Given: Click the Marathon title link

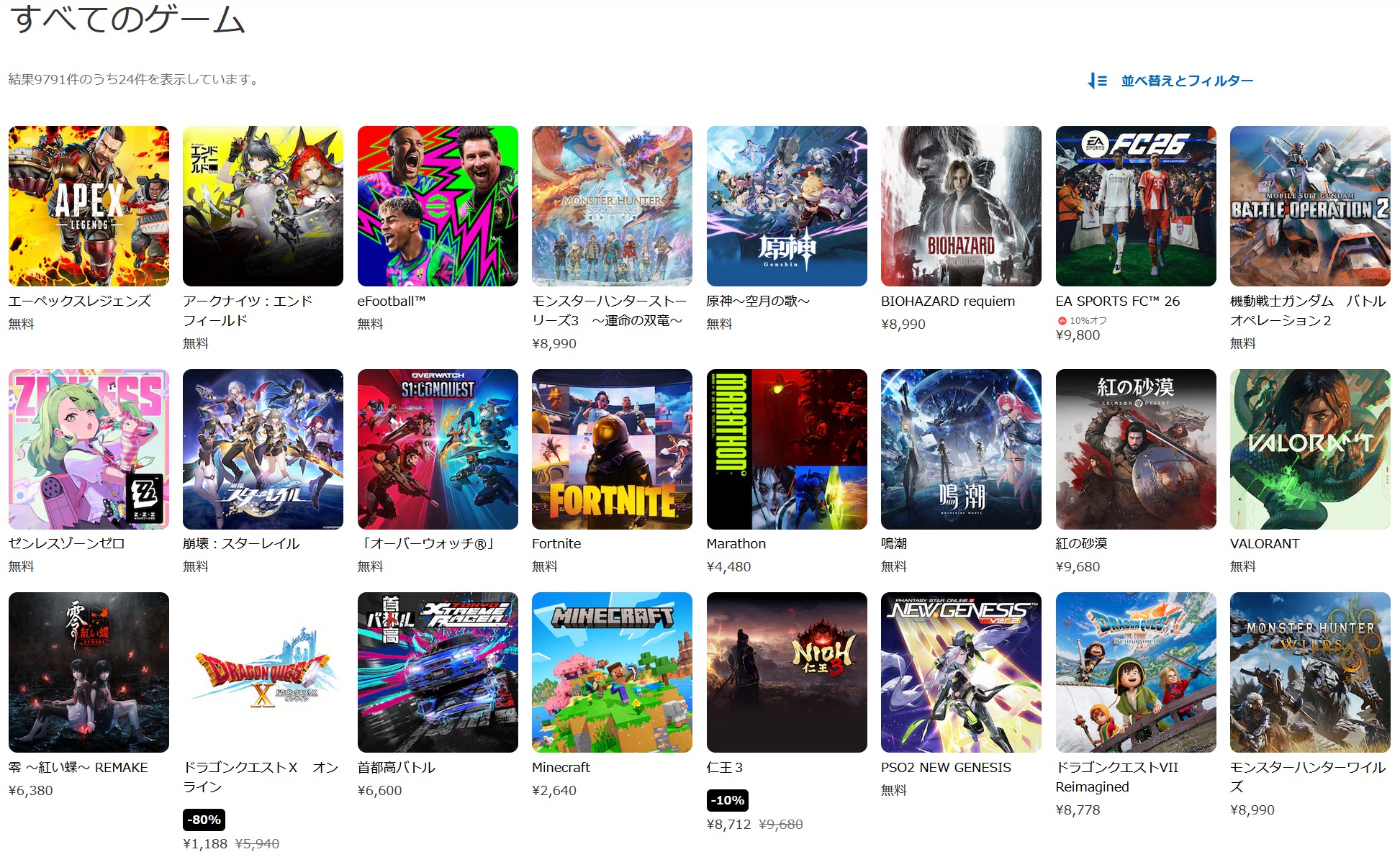Looking at the screenshot, I should (x=736, y=543).
